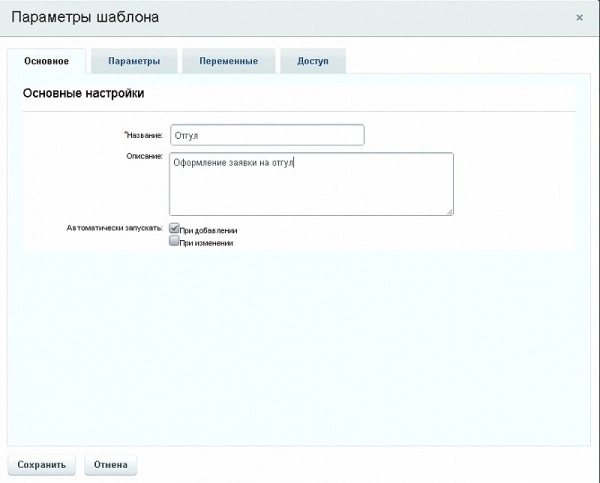Grab the Описание textarea resize handle
This screenshot has width=600, height=483.
(450, 211)
